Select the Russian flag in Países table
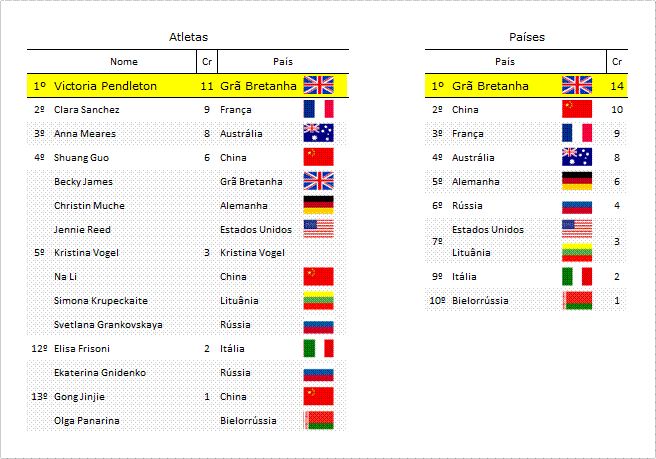The height and width of the screenshot is (459, 656). coord(577,207)
